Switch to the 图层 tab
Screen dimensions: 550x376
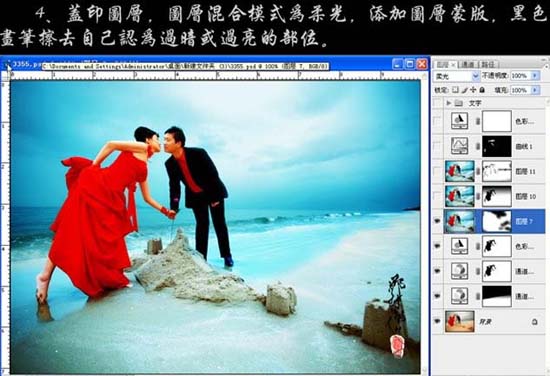(x=443, y=65)
